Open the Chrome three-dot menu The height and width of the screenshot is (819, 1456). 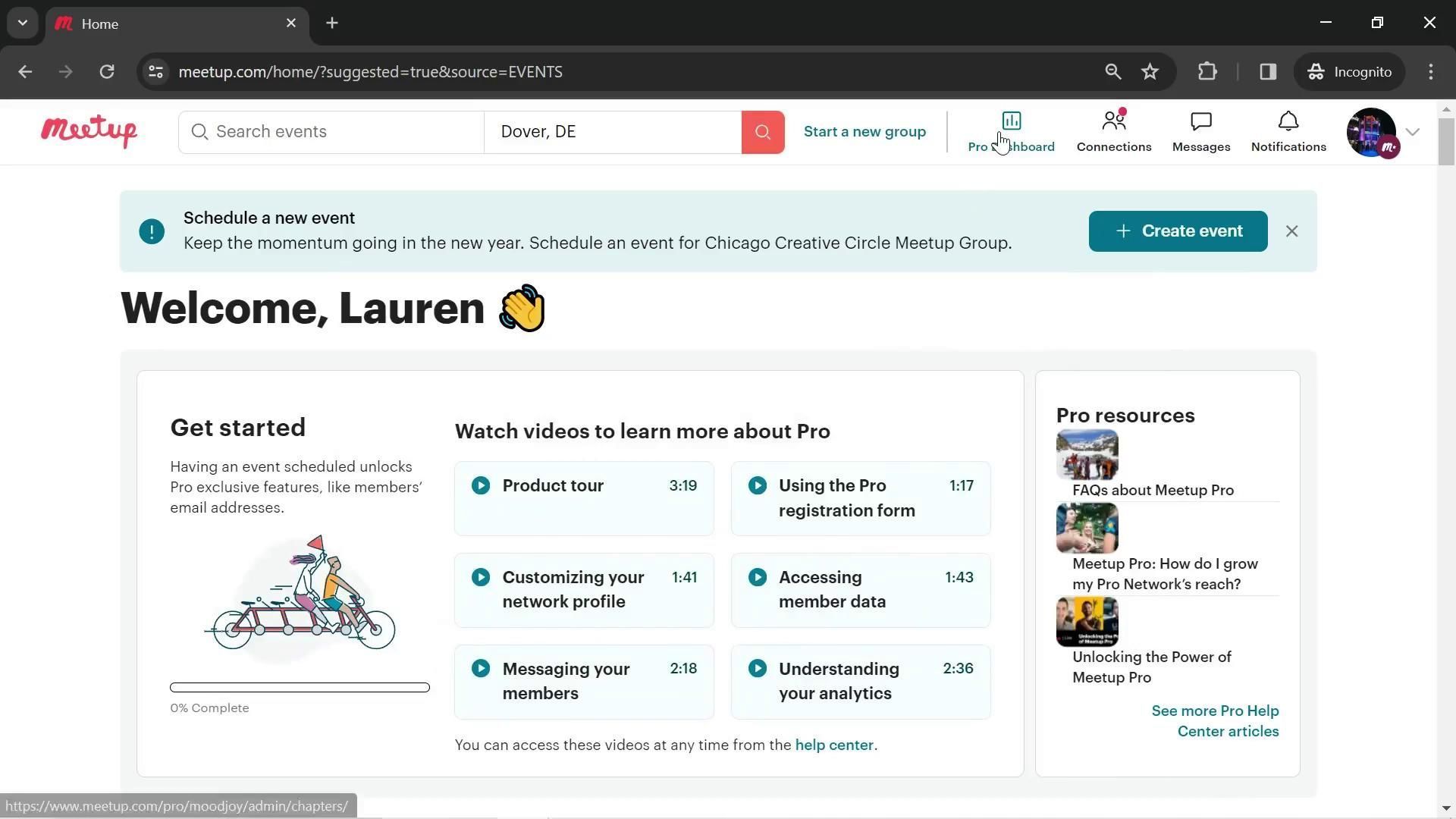1430,71
